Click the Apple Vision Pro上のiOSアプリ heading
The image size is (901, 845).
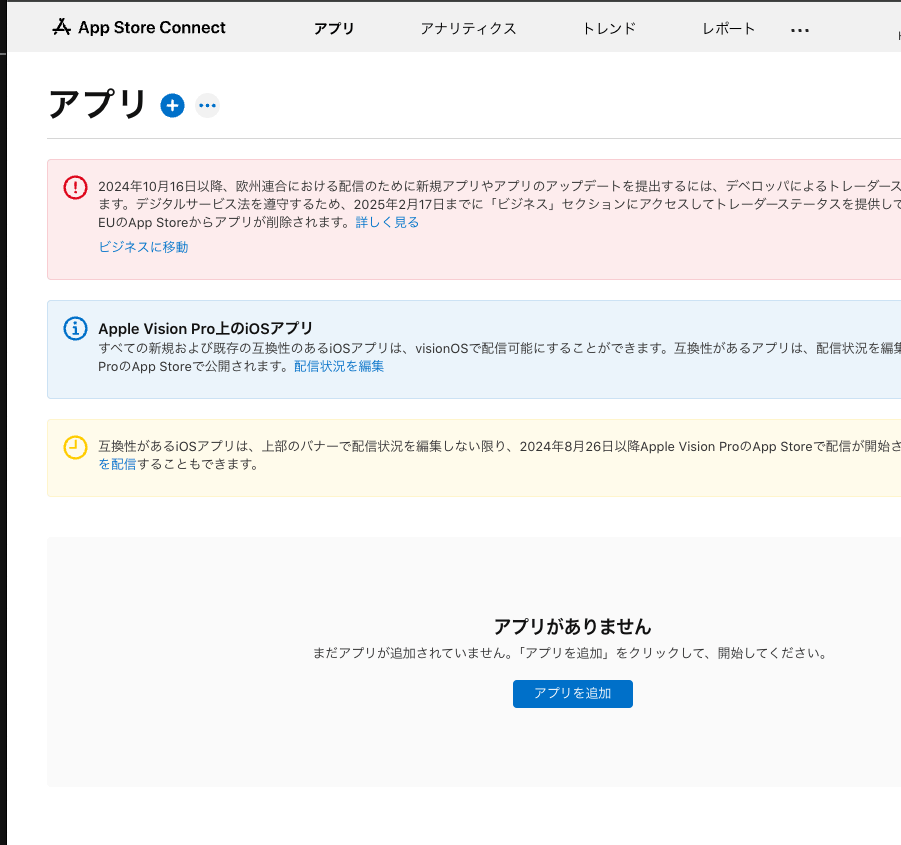pyautogui.click(x=205, y=329)
